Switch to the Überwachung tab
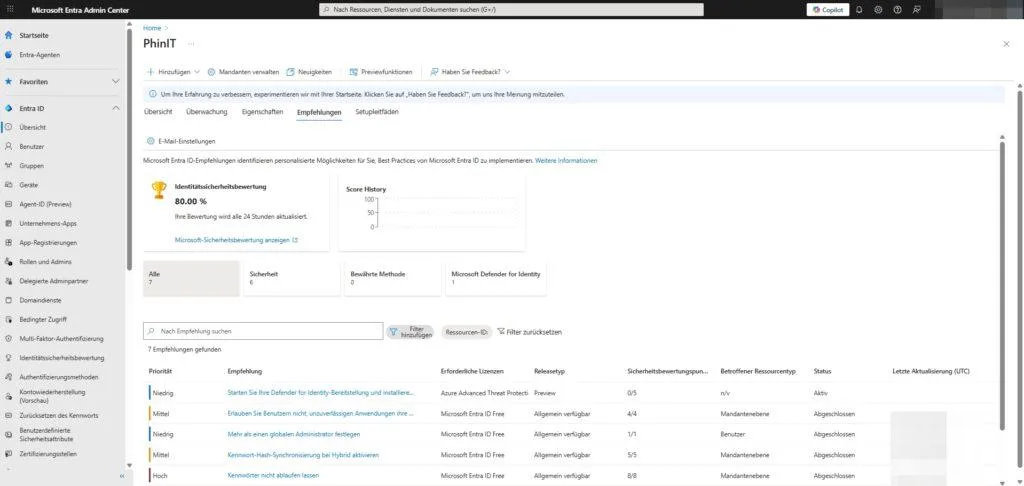Screen dimensions: 1024x486 206,112
